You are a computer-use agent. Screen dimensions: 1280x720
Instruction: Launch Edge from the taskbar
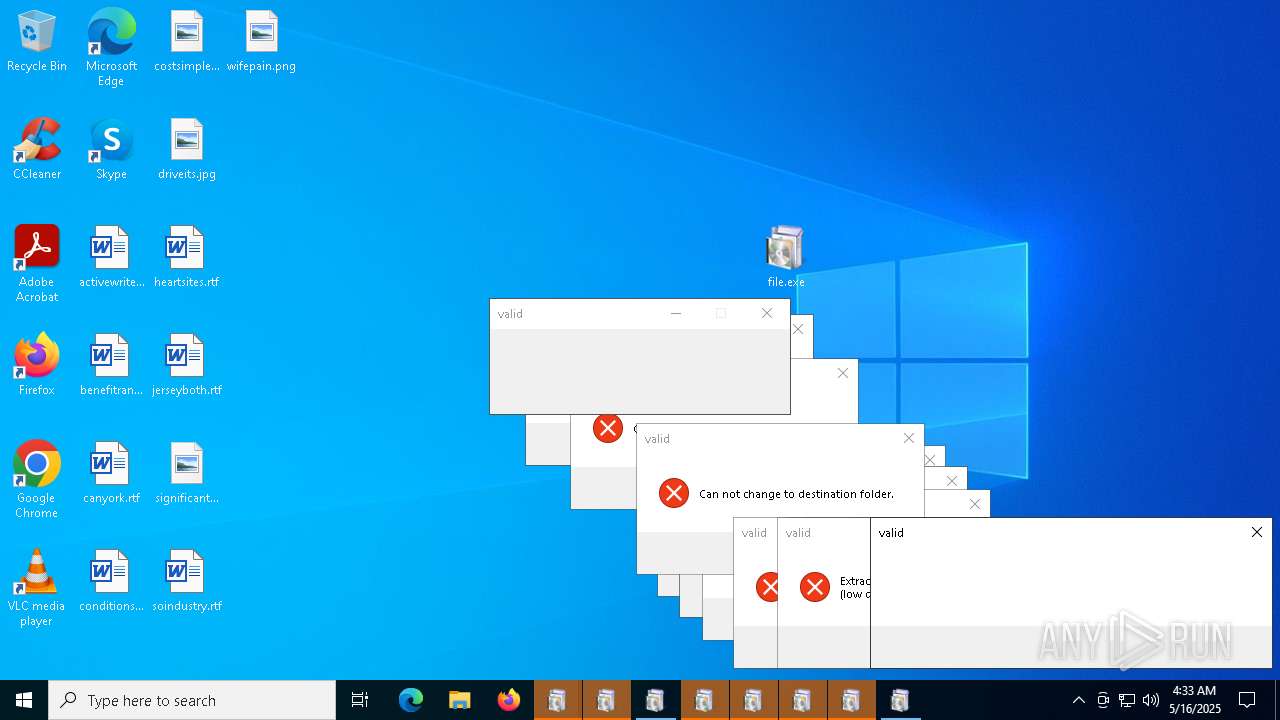[411, 700]
